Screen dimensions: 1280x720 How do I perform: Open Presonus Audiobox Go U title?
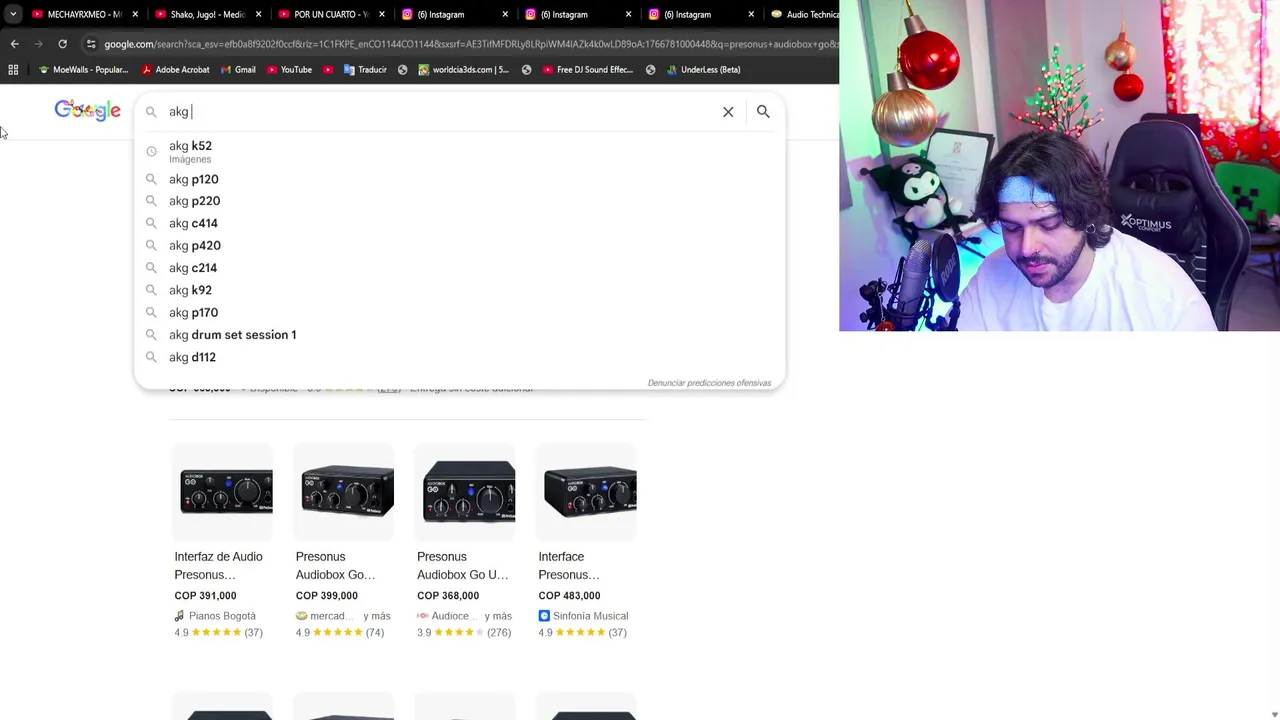462,566
